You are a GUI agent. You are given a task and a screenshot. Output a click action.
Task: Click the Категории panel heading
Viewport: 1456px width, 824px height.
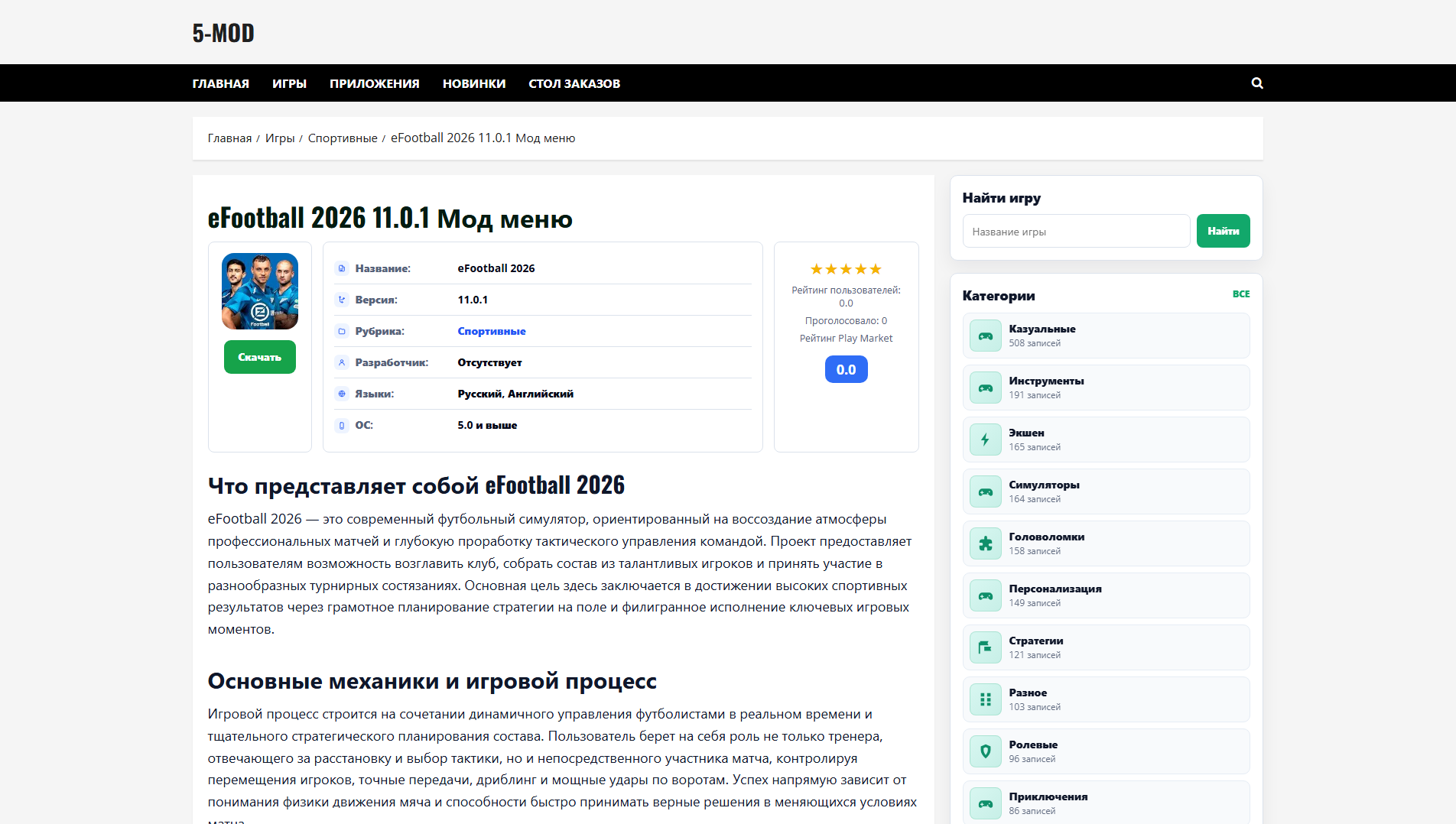coord(999,296)
